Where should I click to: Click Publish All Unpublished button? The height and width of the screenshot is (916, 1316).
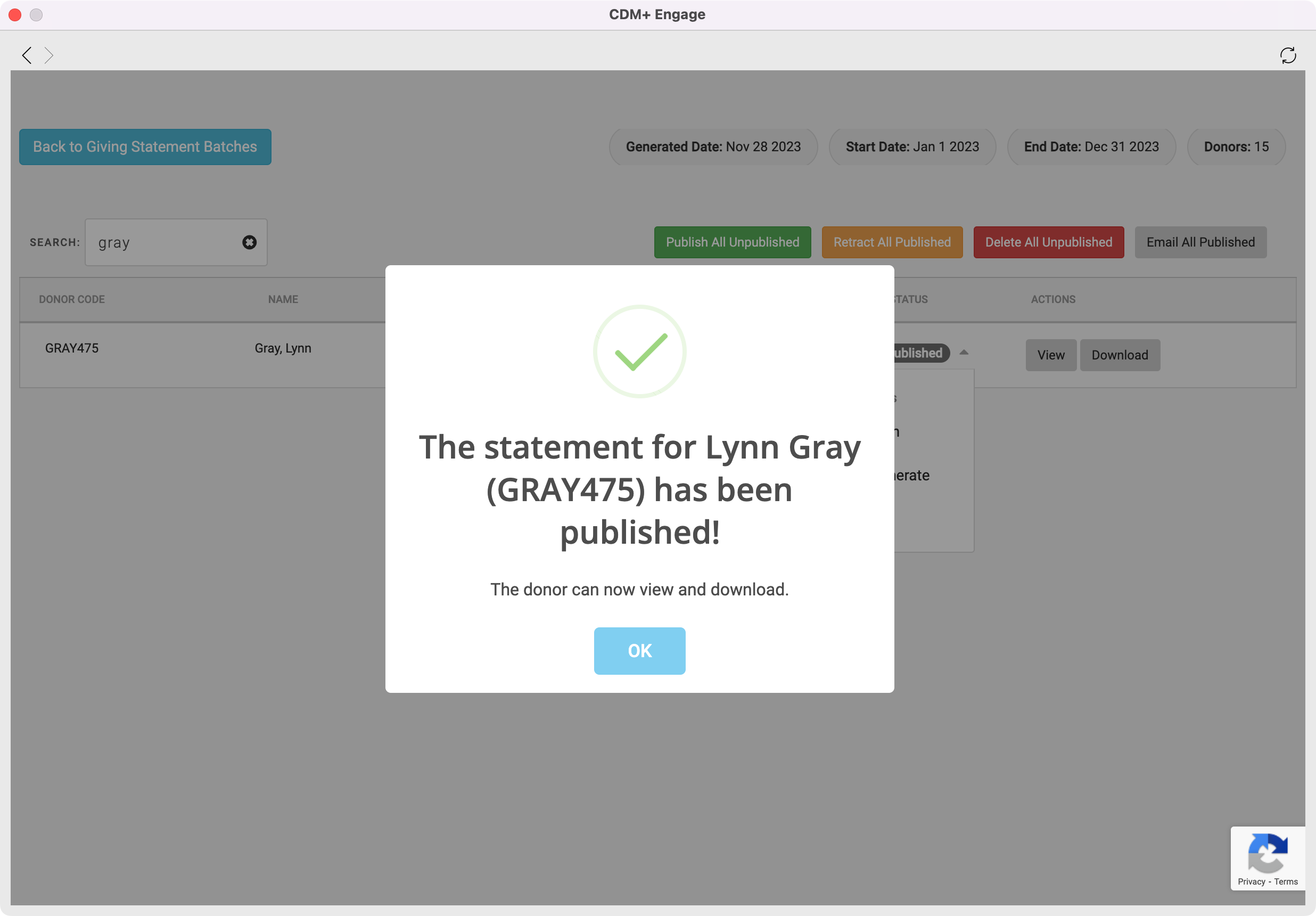point(732,242)
